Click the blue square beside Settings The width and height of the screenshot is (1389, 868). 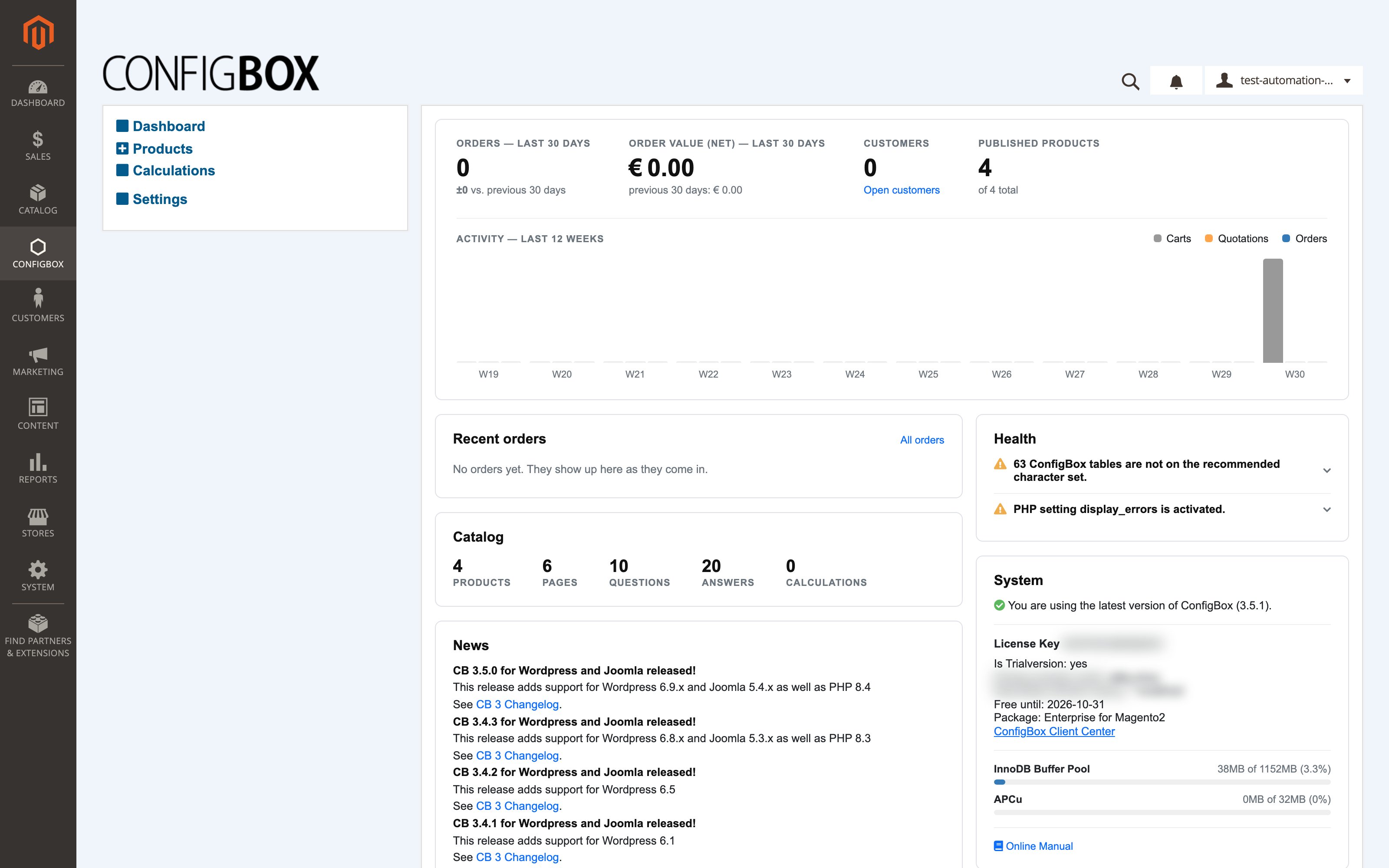[x=122, y=199]
